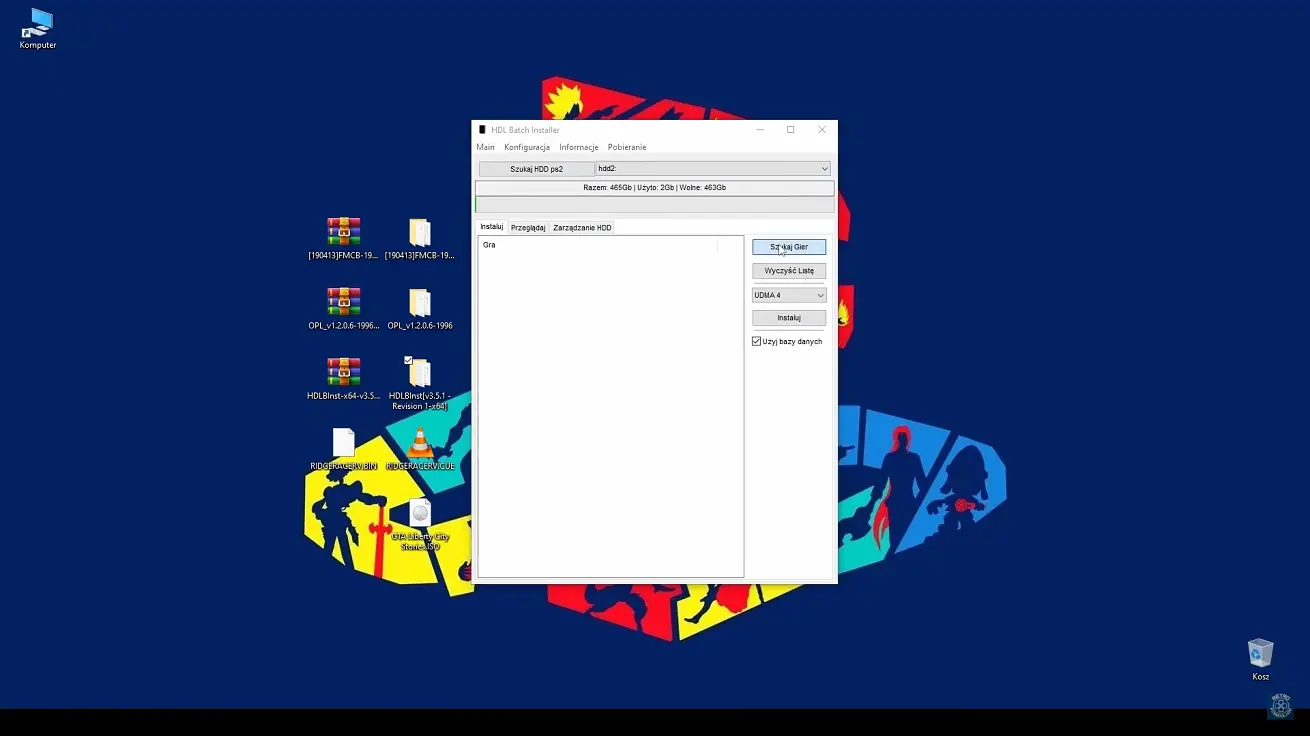This screenshot has width=1310, height=736.
Task: Click the disk usage progress bar
Action: [654, 205]
